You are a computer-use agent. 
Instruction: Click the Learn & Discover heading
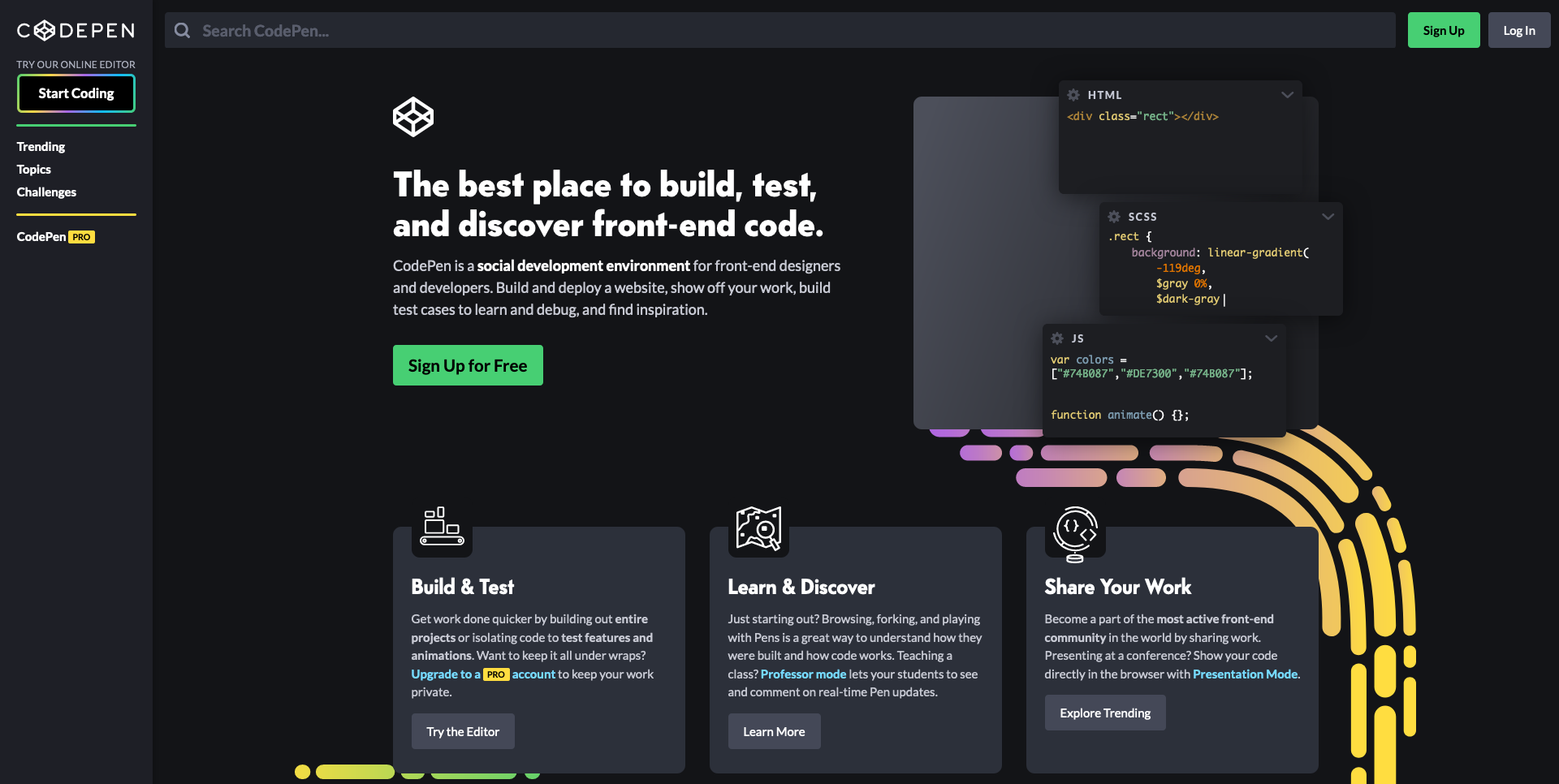pos(801,587)
